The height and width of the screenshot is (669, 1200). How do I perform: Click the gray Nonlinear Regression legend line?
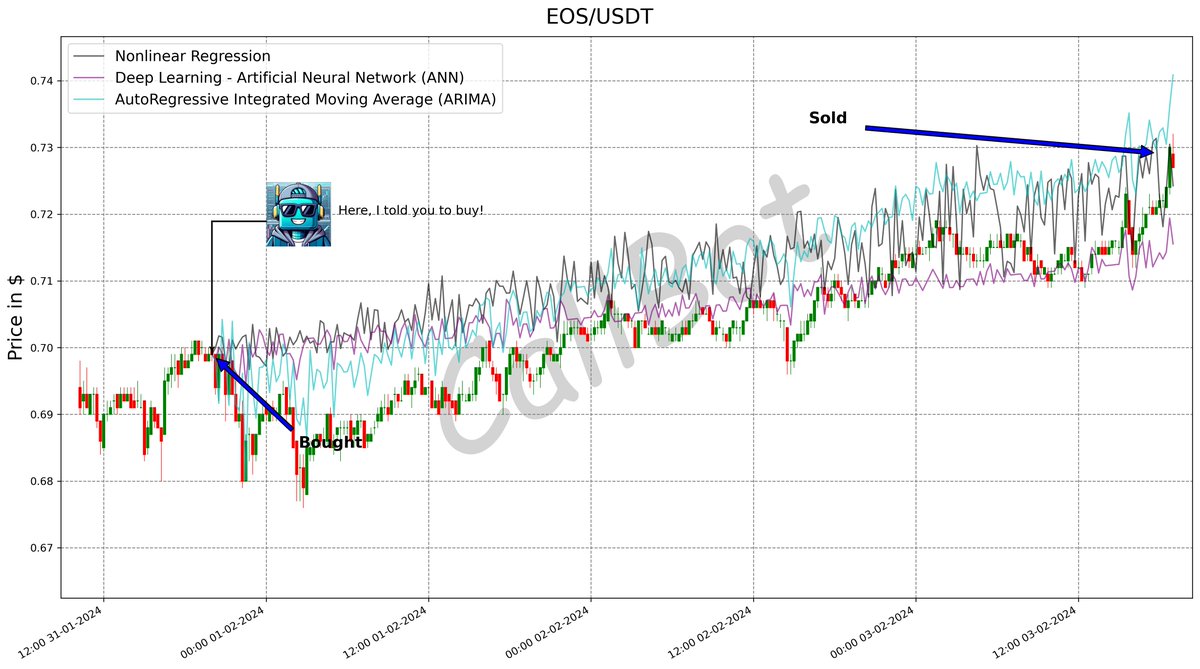click(89, 57)
